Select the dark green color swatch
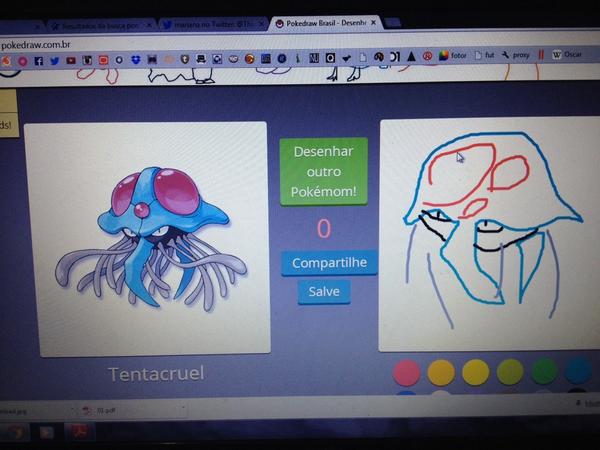This screenshot has height=450, width=600. [544, 370]
